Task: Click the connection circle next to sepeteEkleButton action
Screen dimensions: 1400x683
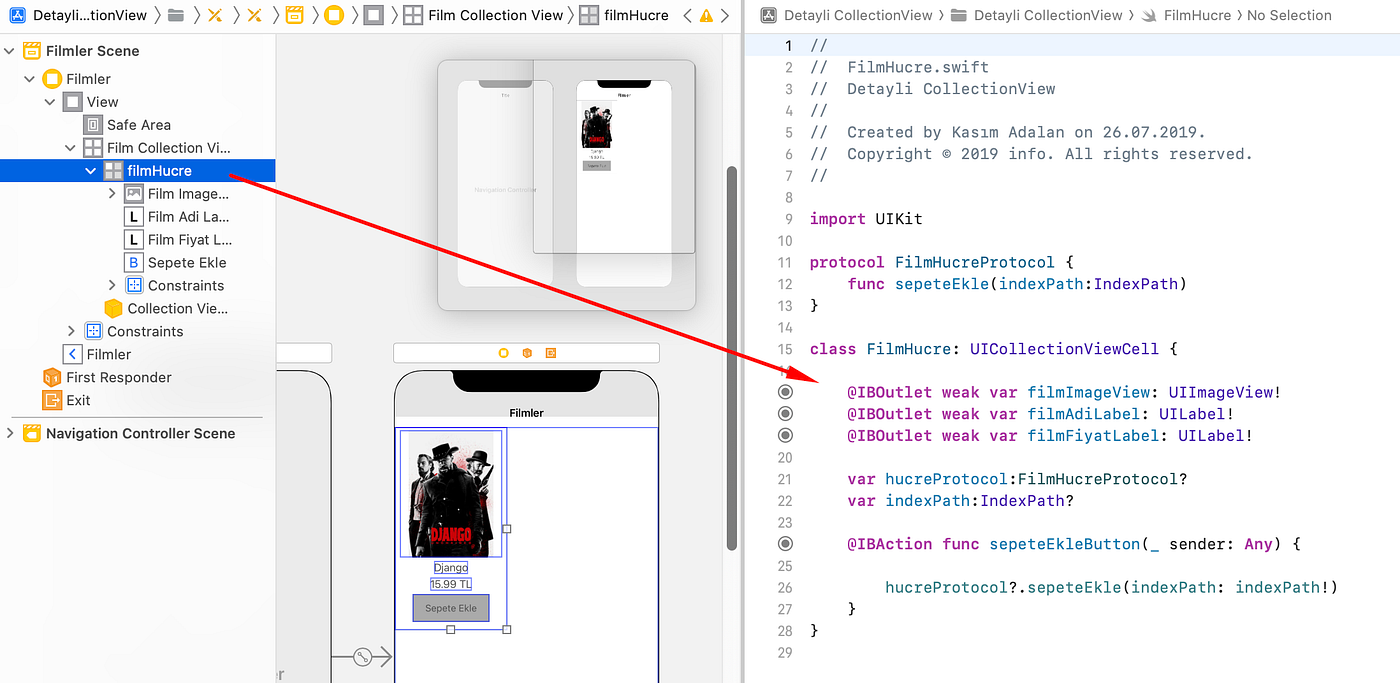Action: point(785,543)
